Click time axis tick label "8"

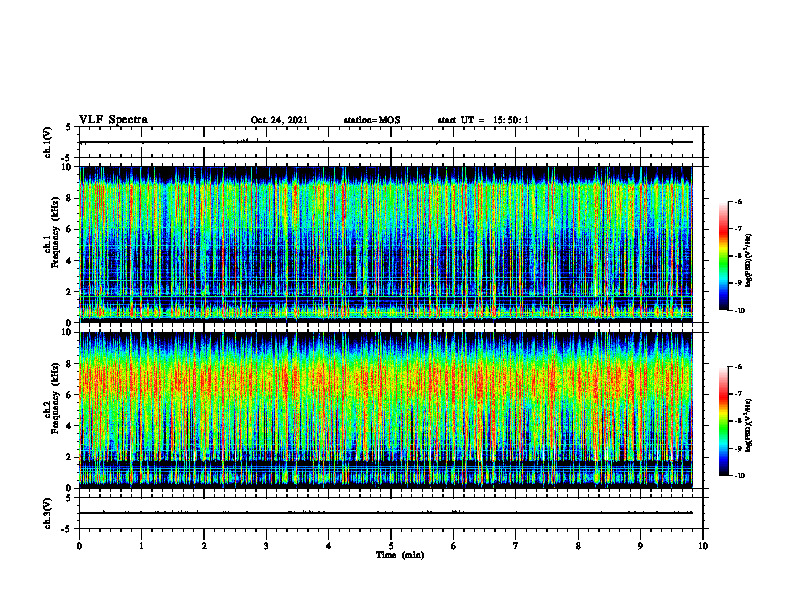[578, 546]
